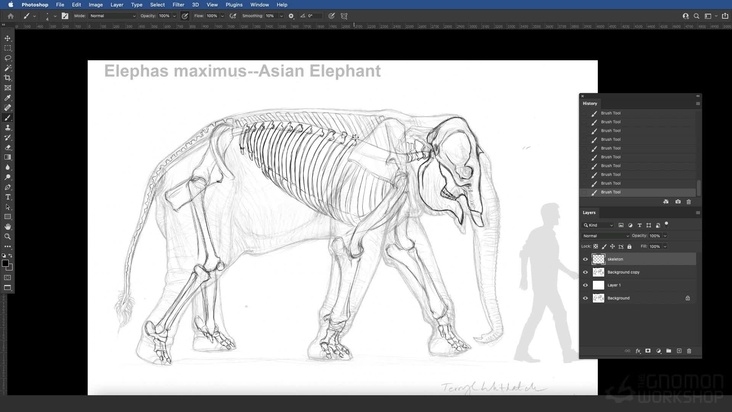Select the Eyedropper tool
The image size is (732, 412).
click(x=7, y=98)
